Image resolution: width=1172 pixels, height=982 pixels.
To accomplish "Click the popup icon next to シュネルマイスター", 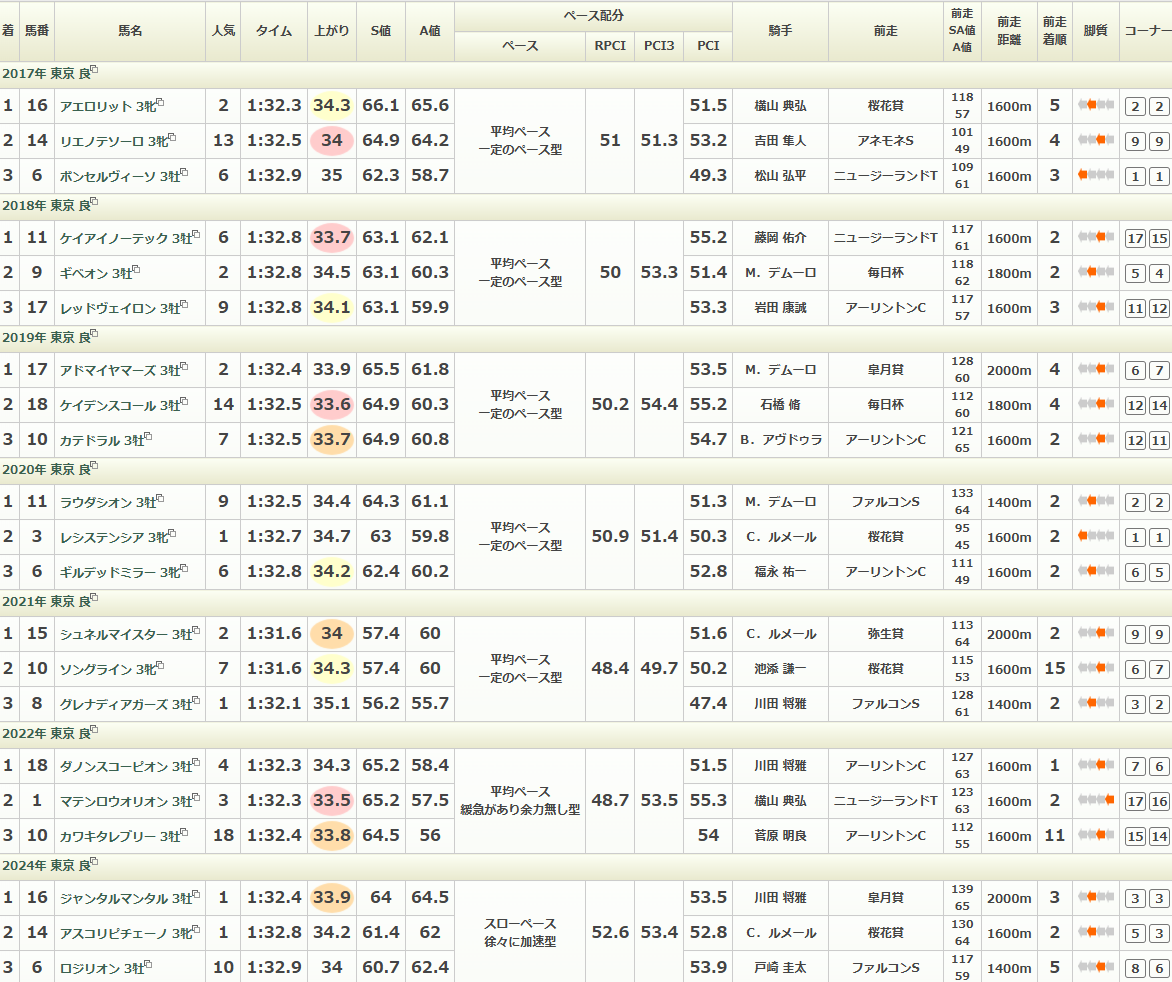I will (196, 631).
